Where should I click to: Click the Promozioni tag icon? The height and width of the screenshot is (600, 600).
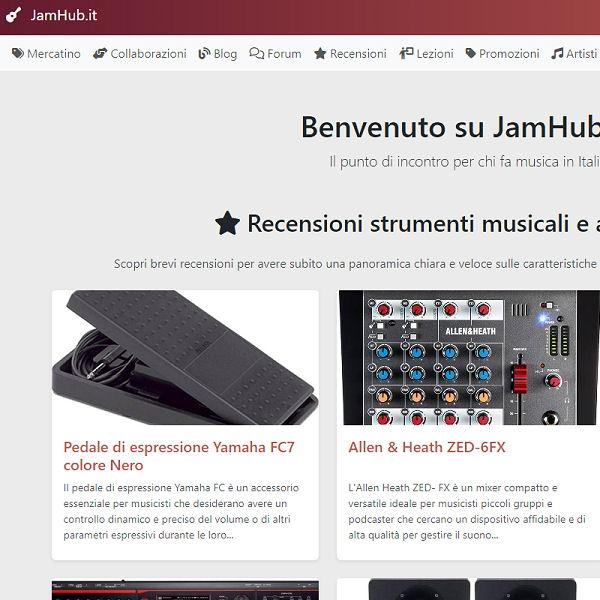tap(471, 53)
